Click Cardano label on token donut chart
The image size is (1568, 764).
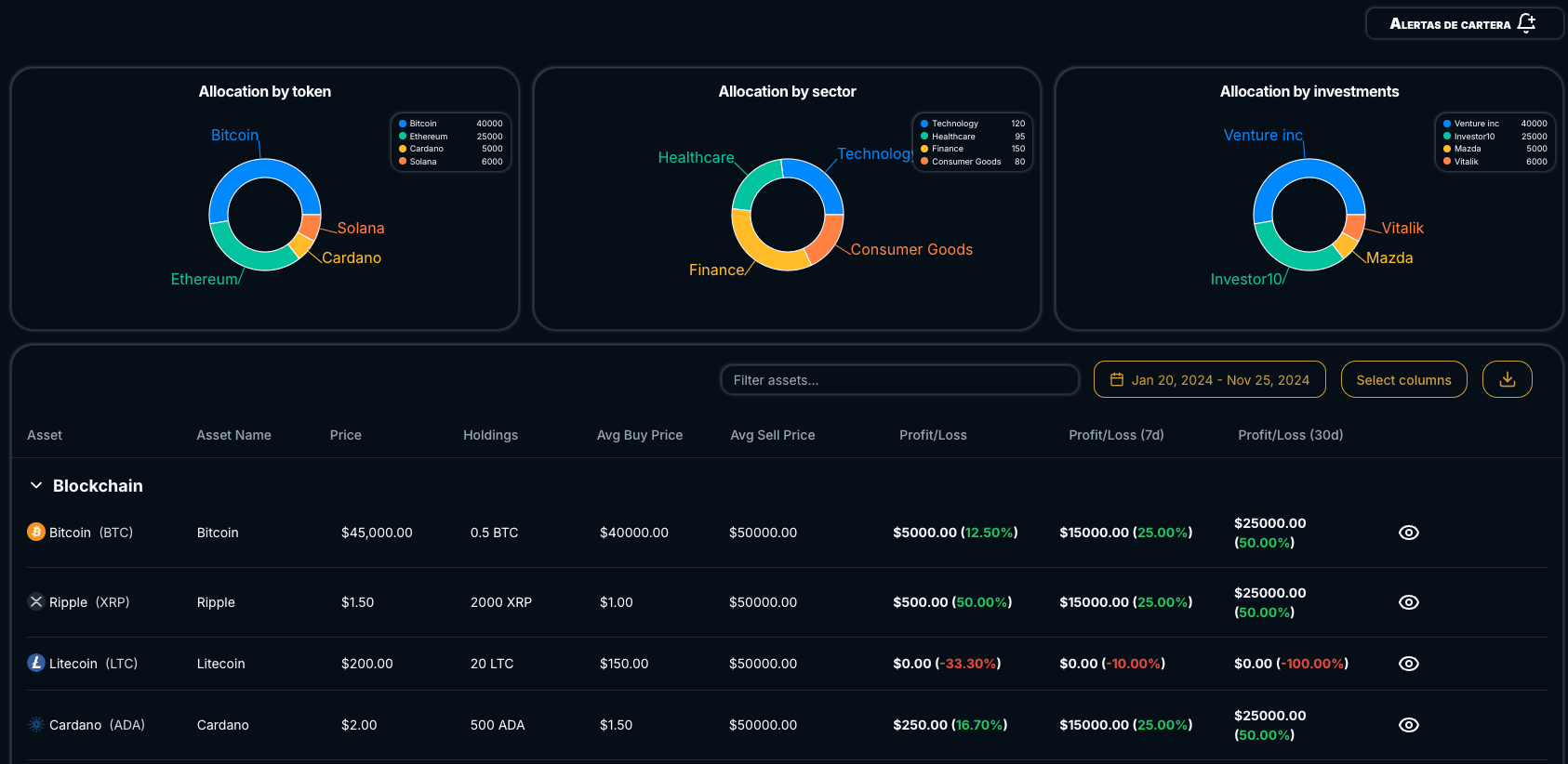pos(352,257)
